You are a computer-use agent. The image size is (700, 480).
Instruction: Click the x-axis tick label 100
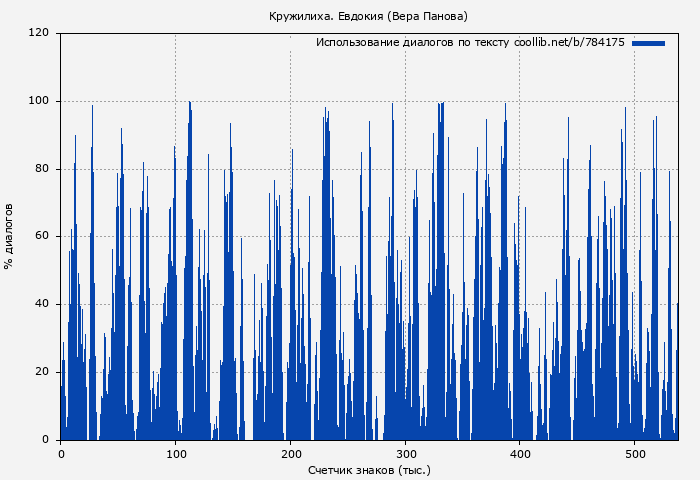[175, 453]
